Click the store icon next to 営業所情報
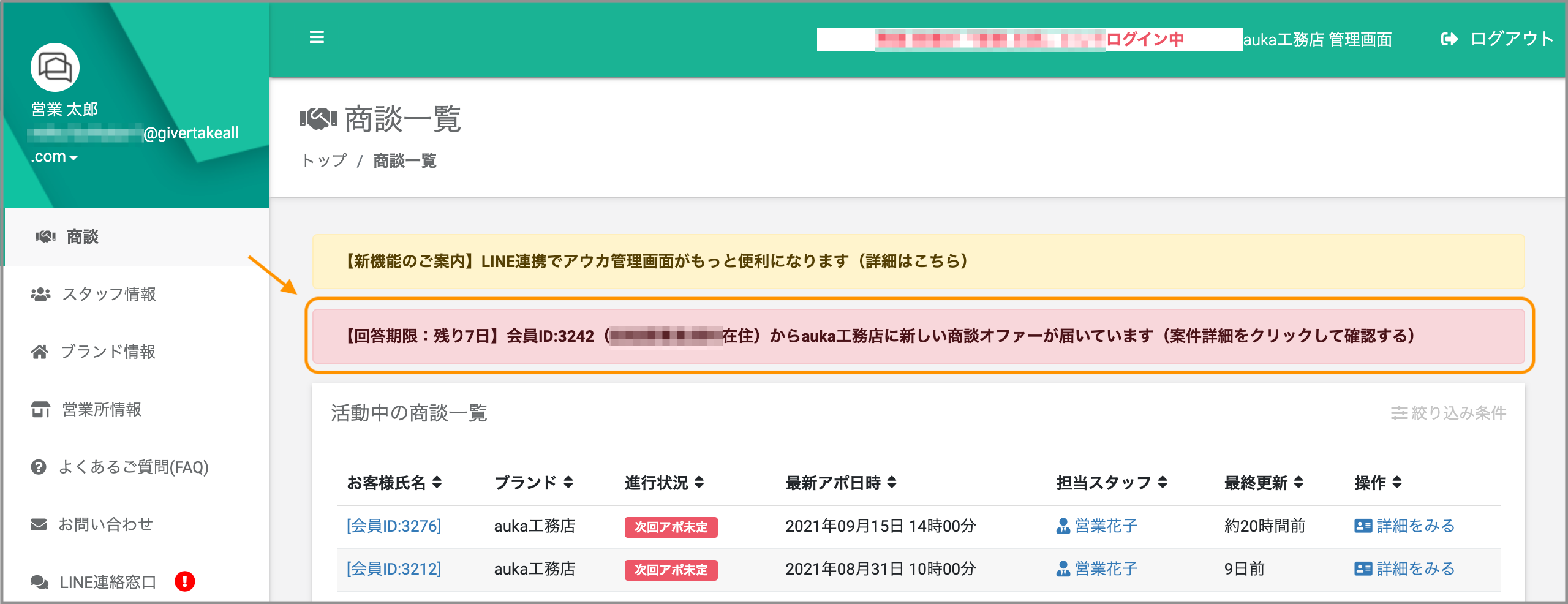Screen dimensions: 1568x604 40,409
